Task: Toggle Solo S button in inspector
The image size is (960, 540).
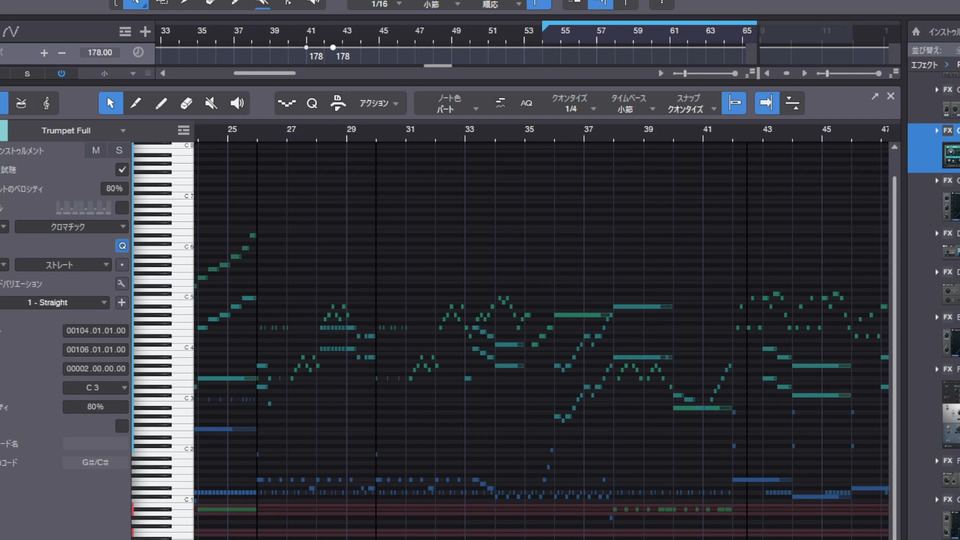Action: 119,150
